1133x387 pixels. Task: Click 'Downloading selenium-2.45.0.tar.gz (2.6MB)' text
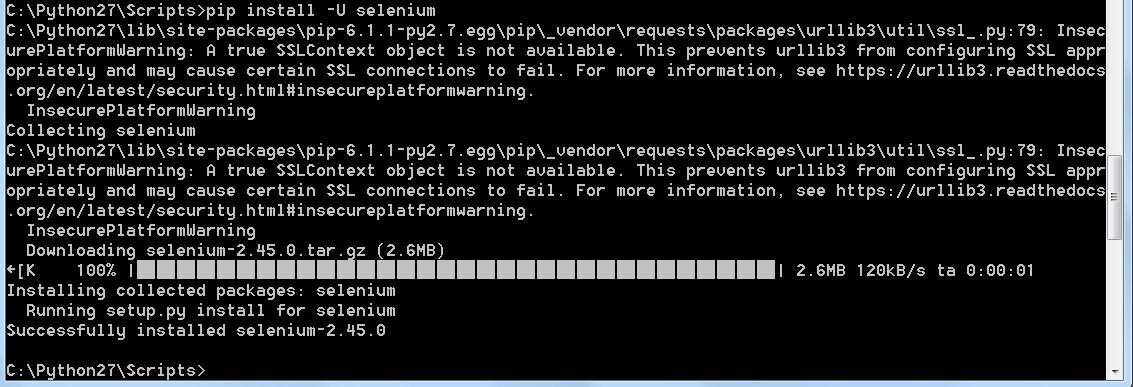click(x=236, y=251)
